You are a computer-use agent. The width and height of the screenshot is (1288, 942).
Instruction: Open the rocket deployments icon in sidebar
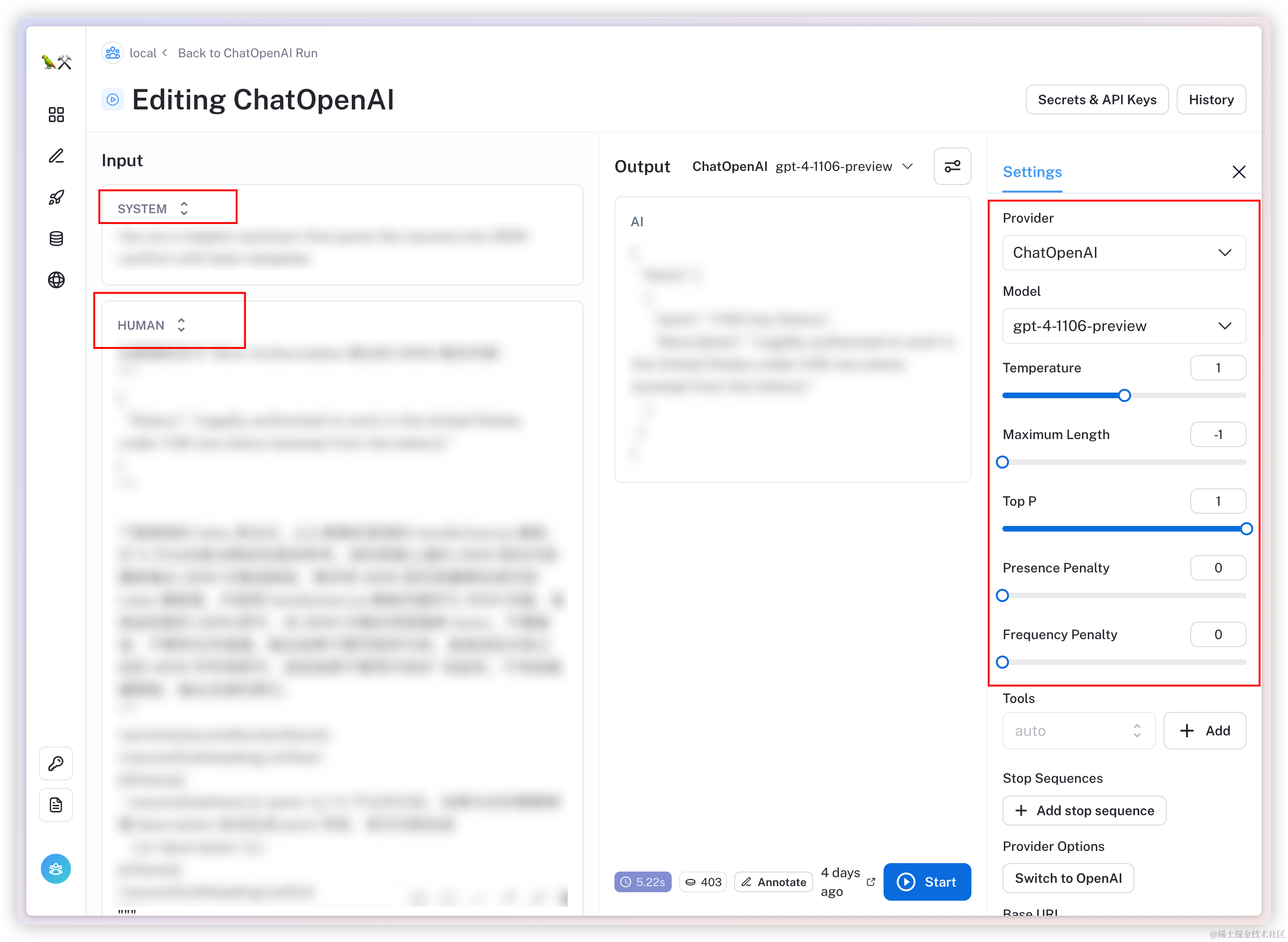(56, 197)
